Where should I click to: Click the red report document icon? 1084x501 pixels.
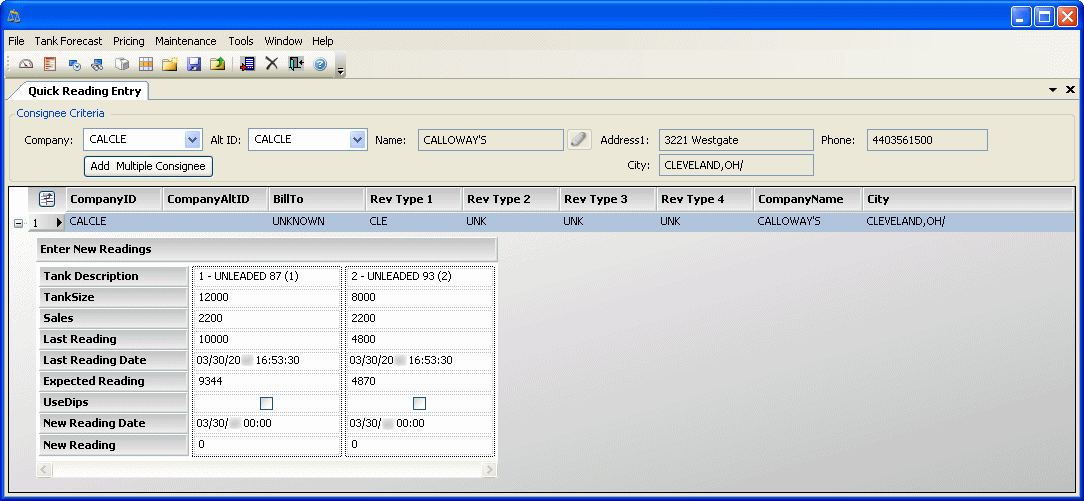tap(49, 64)
